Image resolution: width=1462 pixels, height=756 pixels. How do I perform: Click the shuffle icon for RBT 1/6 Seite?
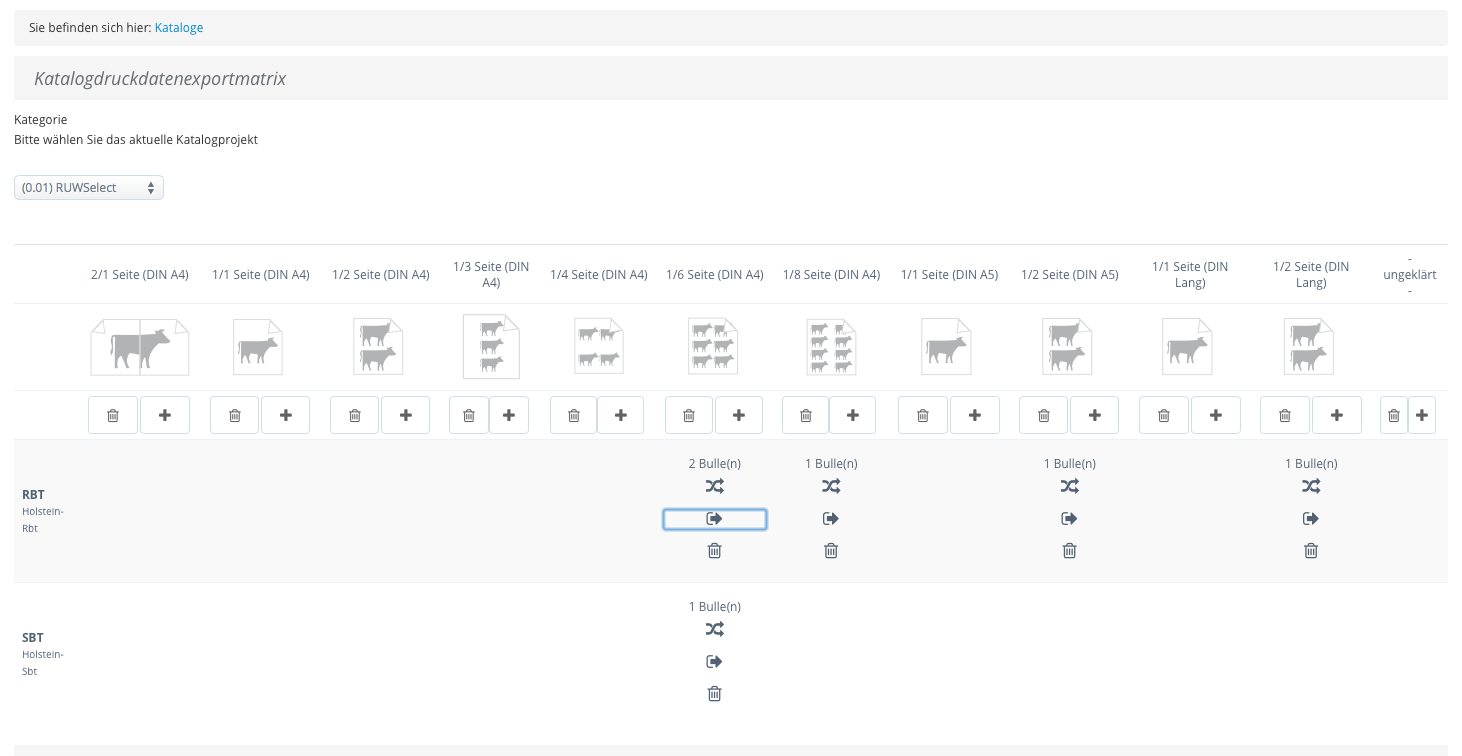click(714, 487)
